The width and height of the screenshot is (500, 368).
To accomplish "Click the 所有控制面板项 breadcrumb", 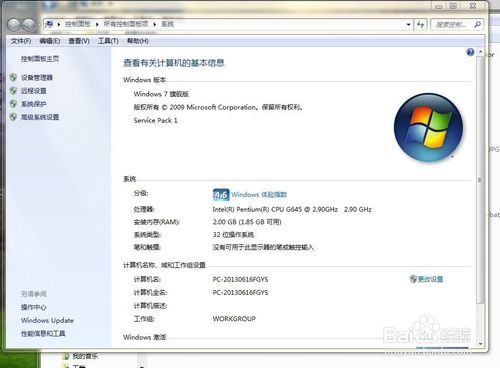I will click(x=126, y=24).
